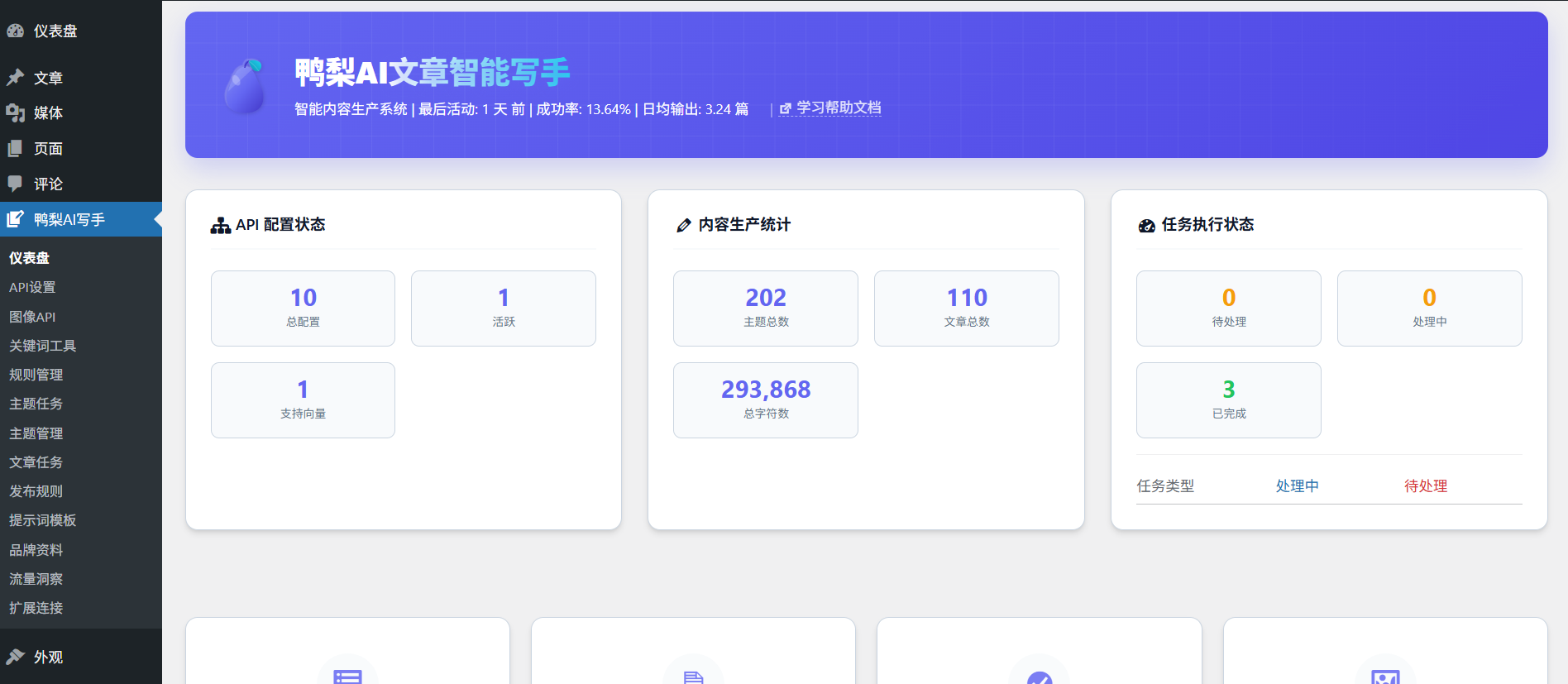This screenshot has width=1568, height=684.
Task: Go to API设置 submenu page
Action: [x=81, y=287]
